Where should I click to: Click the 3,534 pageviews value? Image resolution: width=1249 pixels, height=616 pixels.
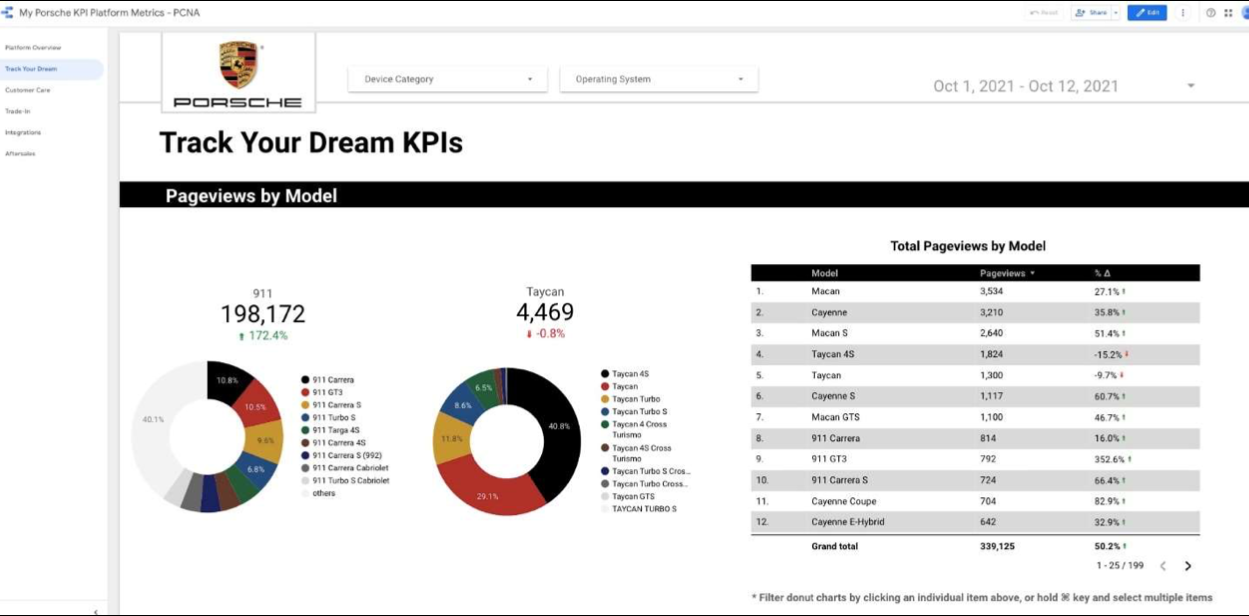coord(991,291)
